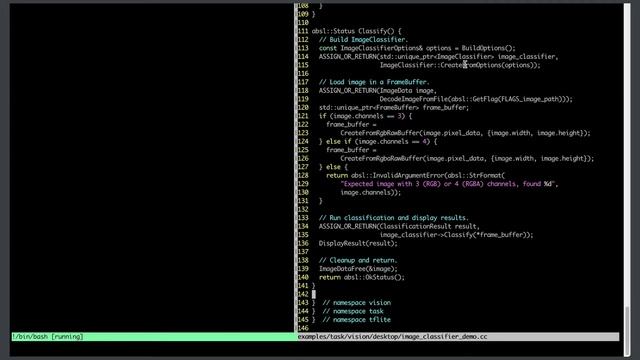Click 'std::unique_ptr<FrameBuffer> frame_buffer;' line 120

[394, 108]
